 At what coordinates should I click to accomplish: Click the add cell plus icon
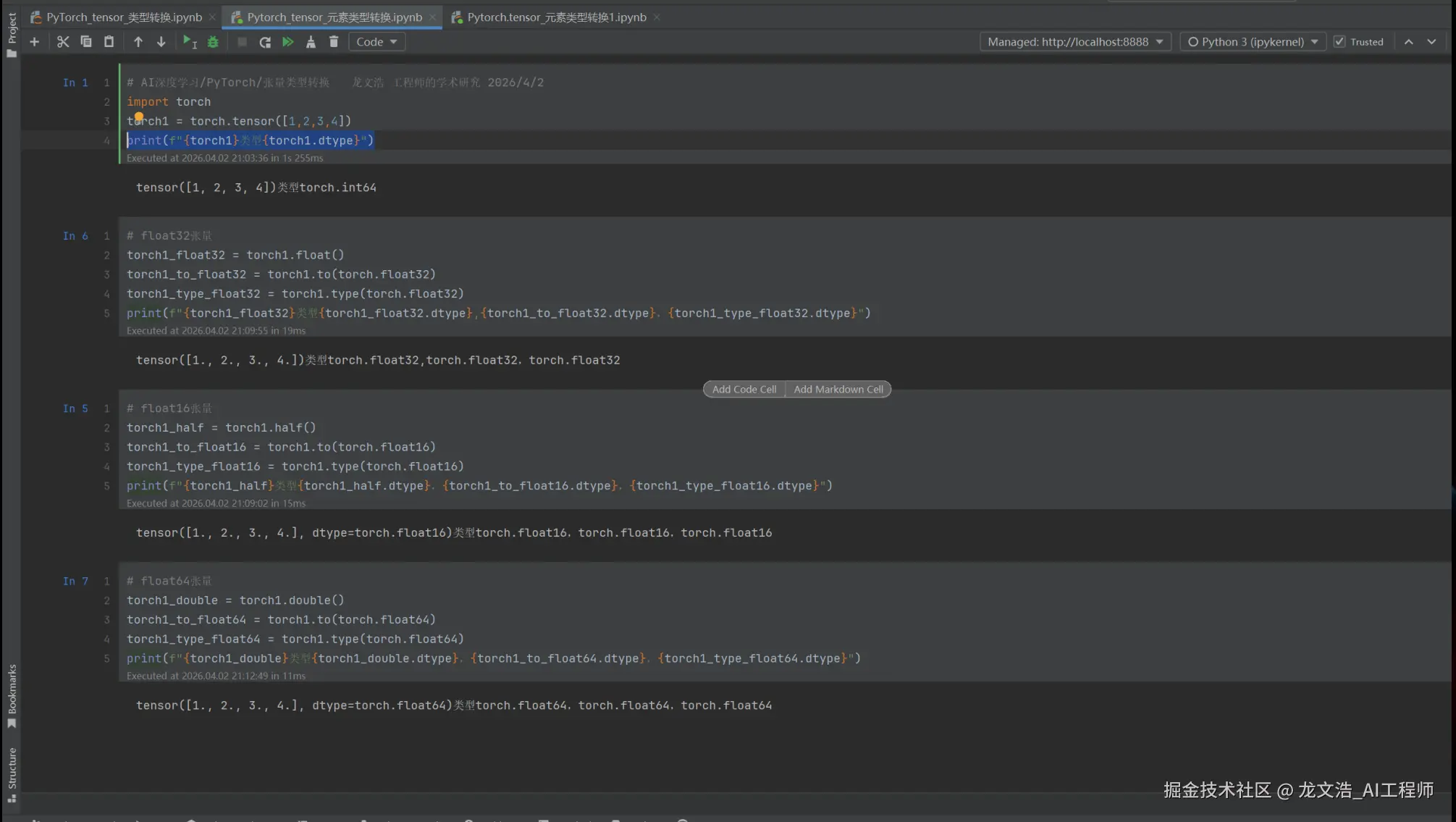click(34, 42)
